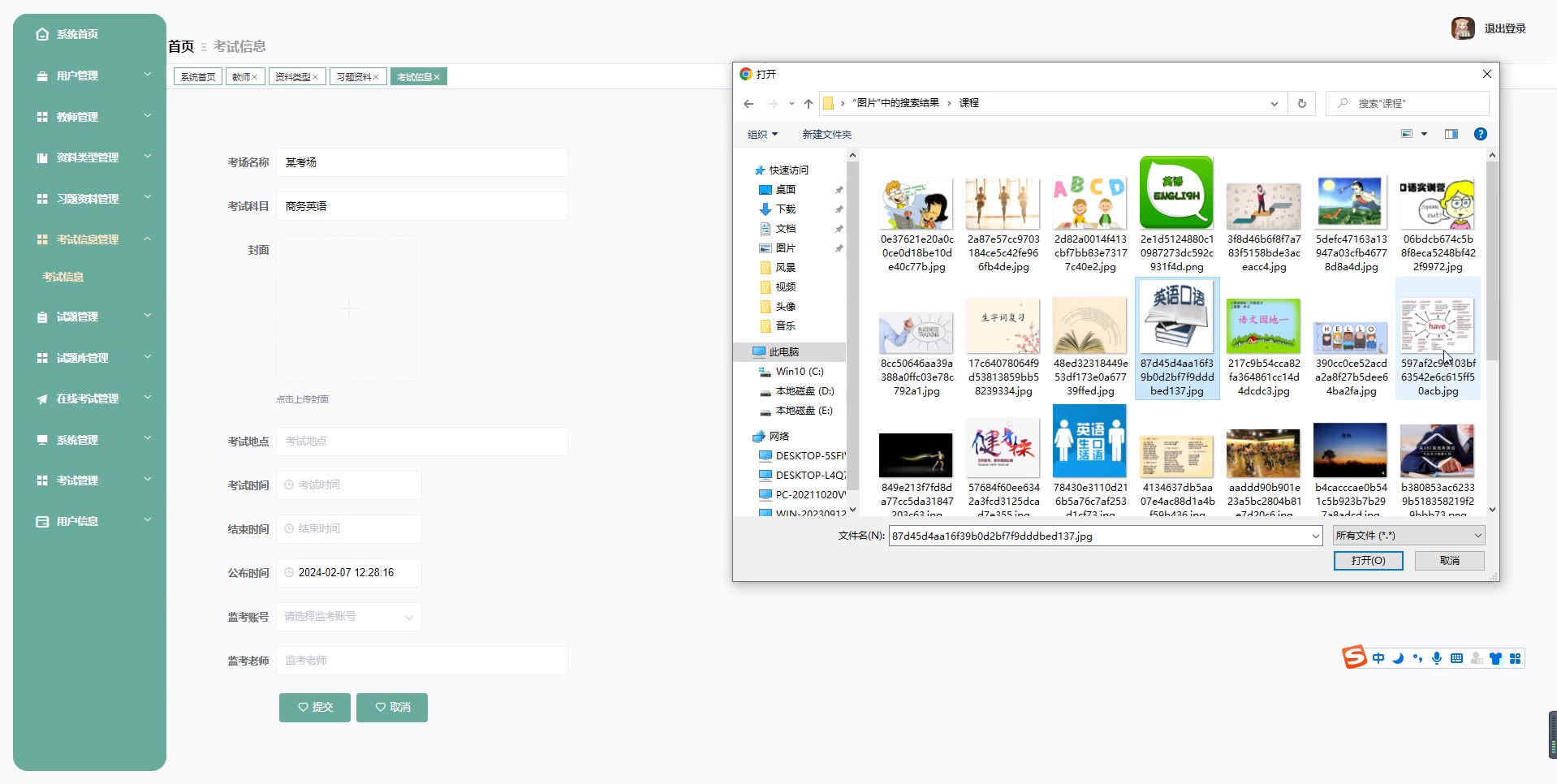Open file dialog help question-mark icon
Image resolution: width=1557 pixels, height=784 pixels.
coord(1481,134)
